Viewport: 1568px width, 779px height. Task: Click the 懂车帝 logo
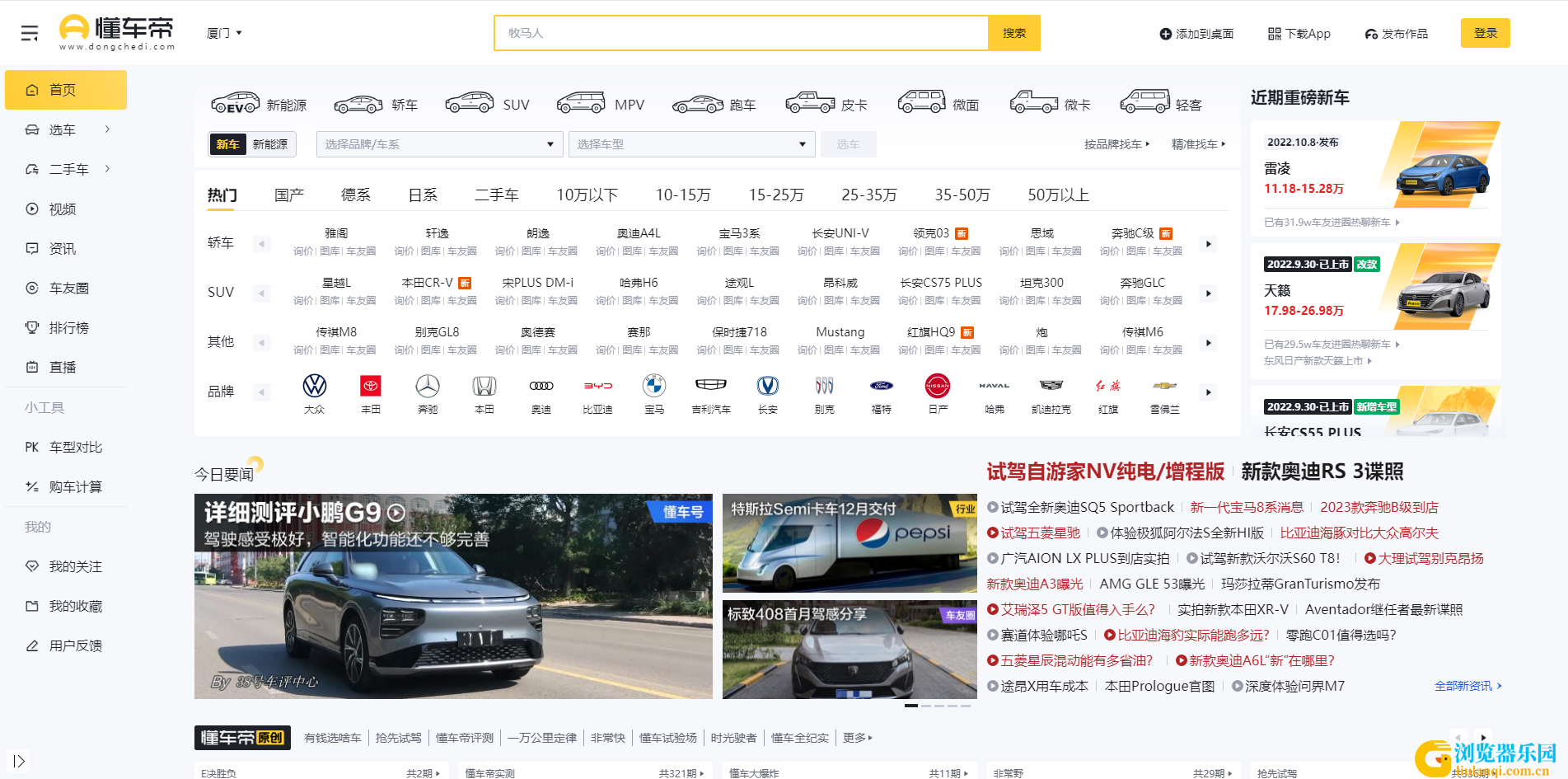point(117,33)
